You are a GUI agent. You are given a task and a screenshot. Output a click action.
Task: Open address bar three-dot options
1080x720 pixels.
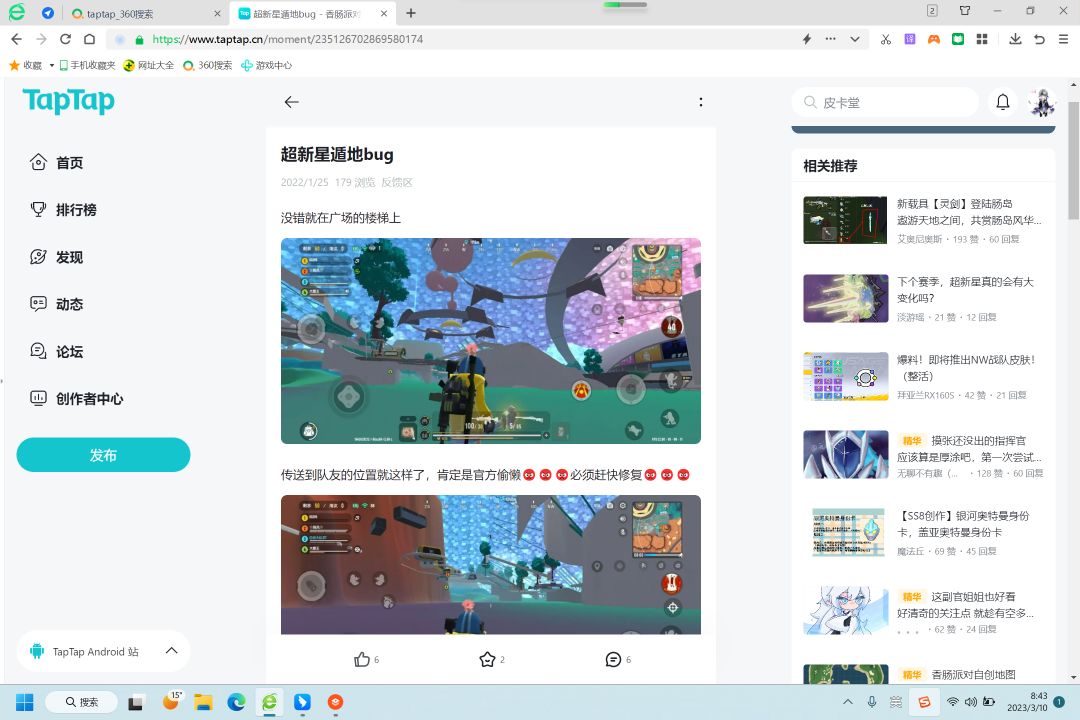831,39
